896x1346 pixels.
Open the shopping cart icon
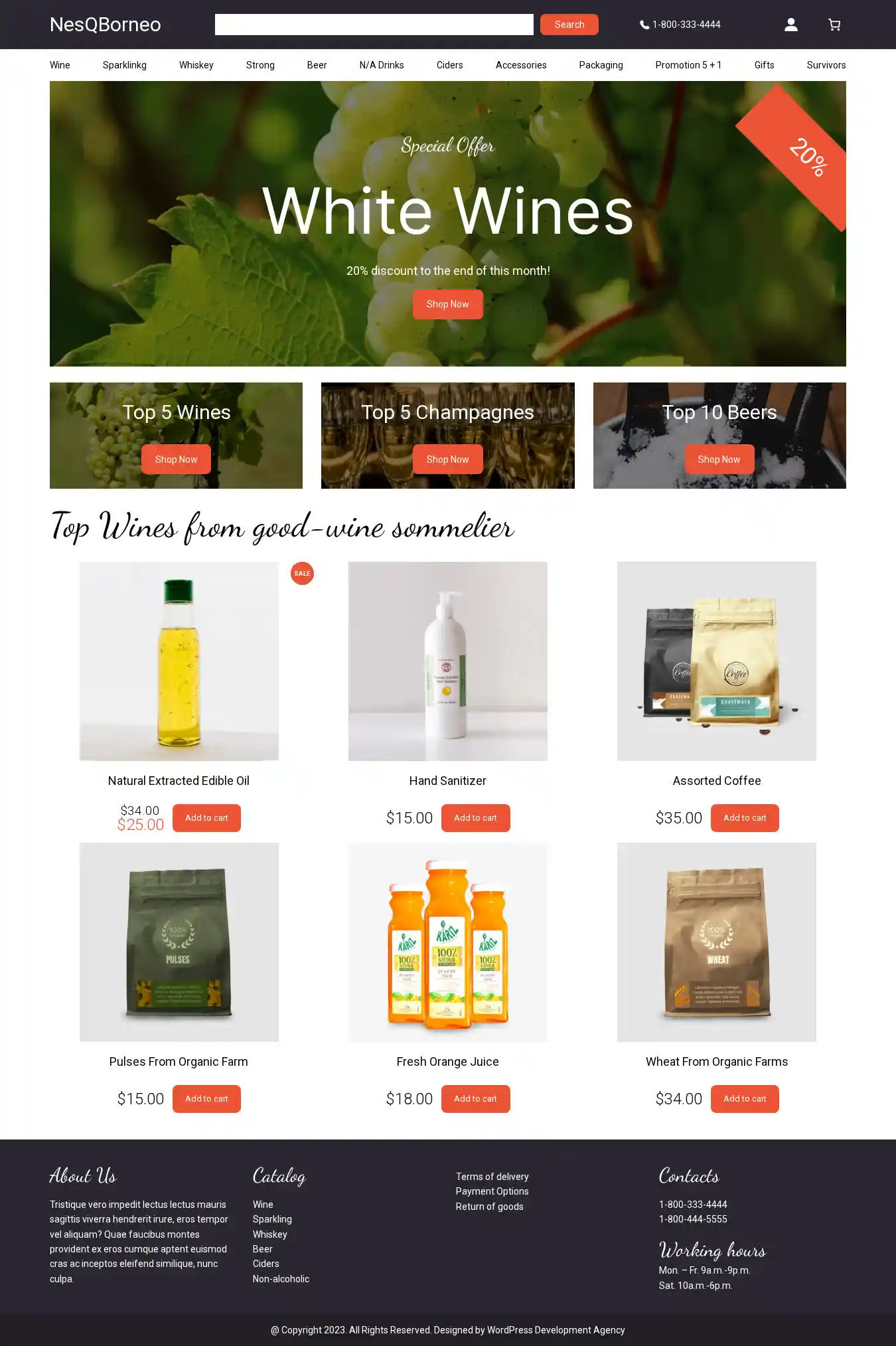(834, 25)
